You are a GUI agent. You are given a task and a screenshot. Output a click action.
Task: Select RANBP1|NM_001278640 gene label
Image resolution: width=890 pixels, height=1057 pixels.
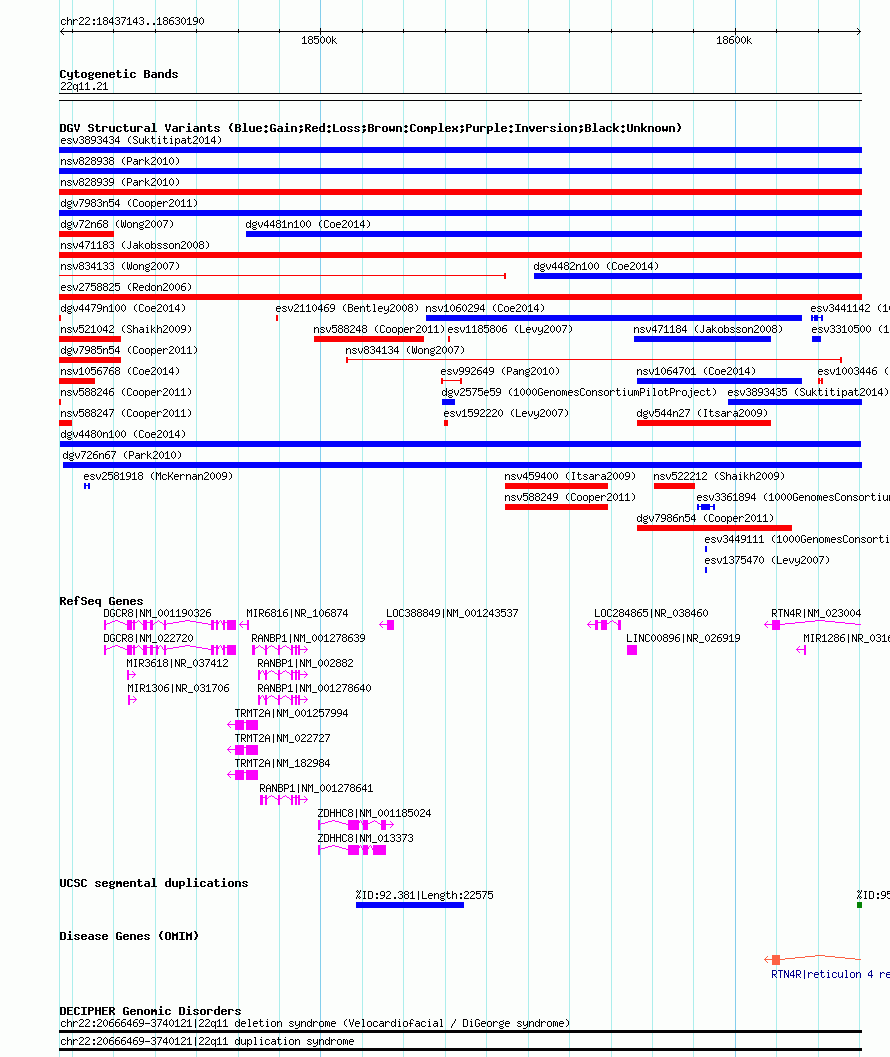pos(314,688)
